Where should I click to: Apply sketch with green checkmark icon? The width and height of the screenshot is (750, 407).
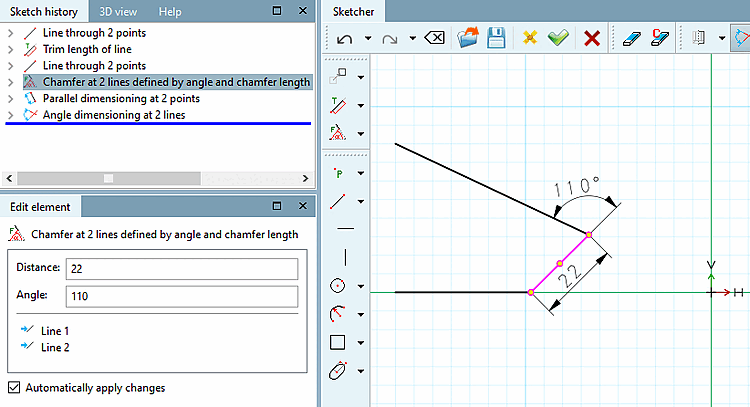[558, 37]
